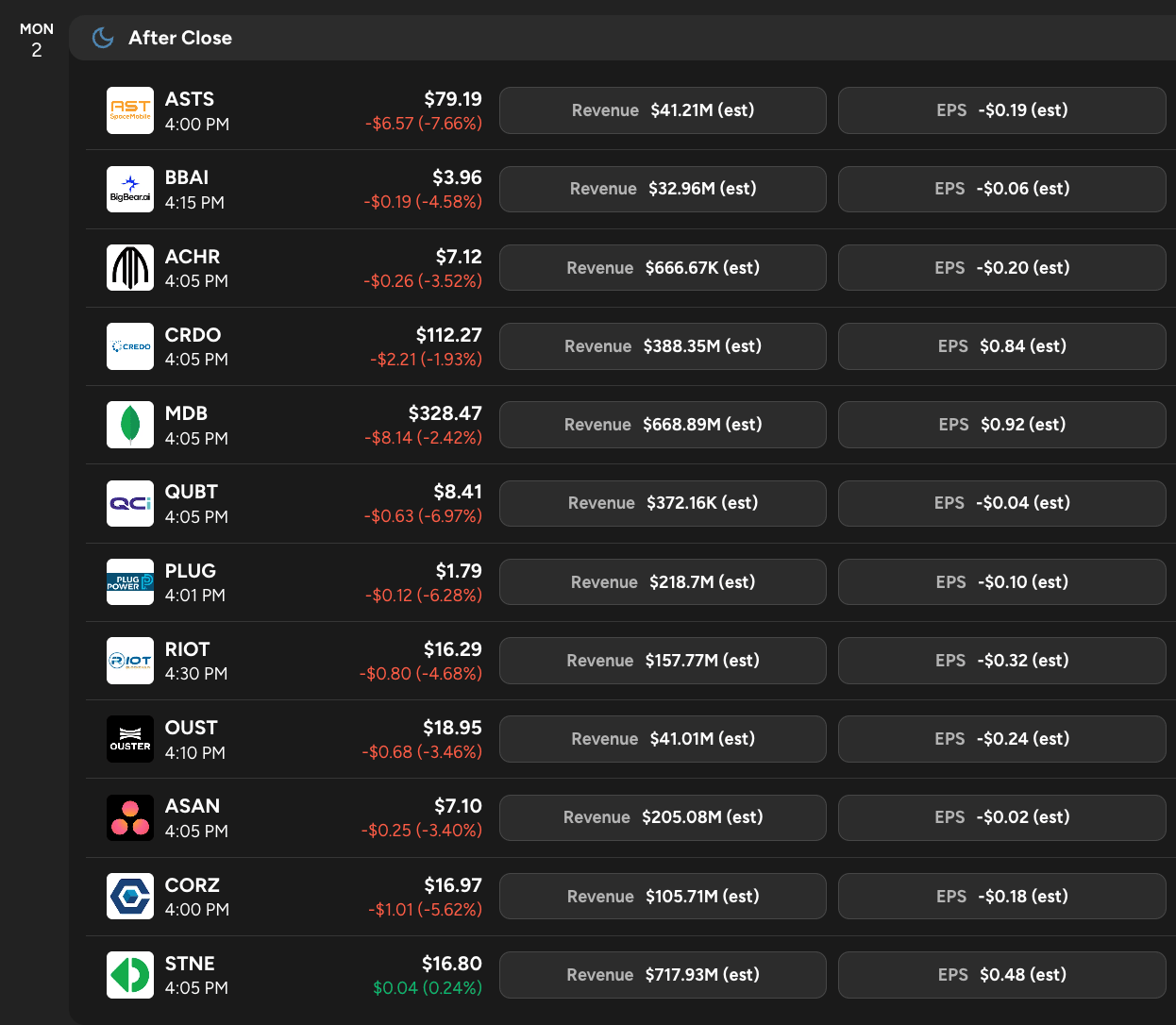Click the StoneCo STNE green logo
The image size is (1176, 1025).
coord(130,975)
